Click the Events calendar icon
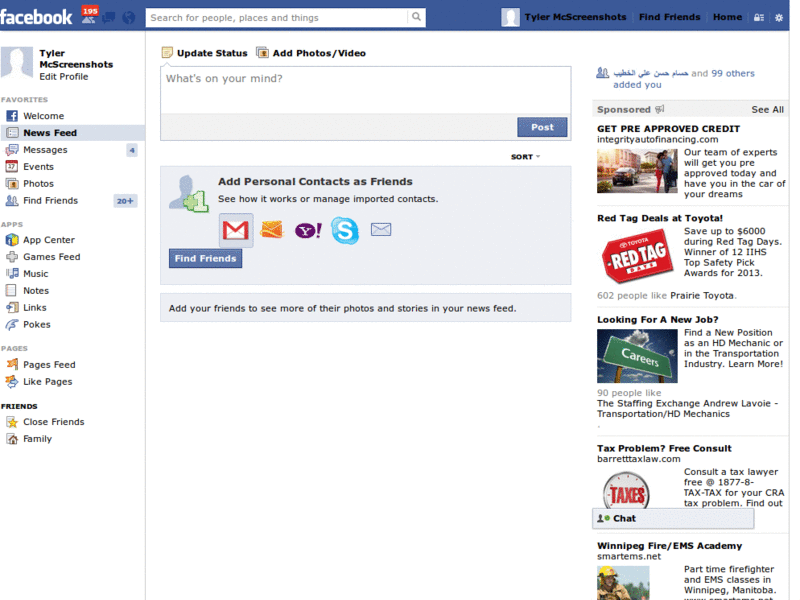 tap(12, 166)
